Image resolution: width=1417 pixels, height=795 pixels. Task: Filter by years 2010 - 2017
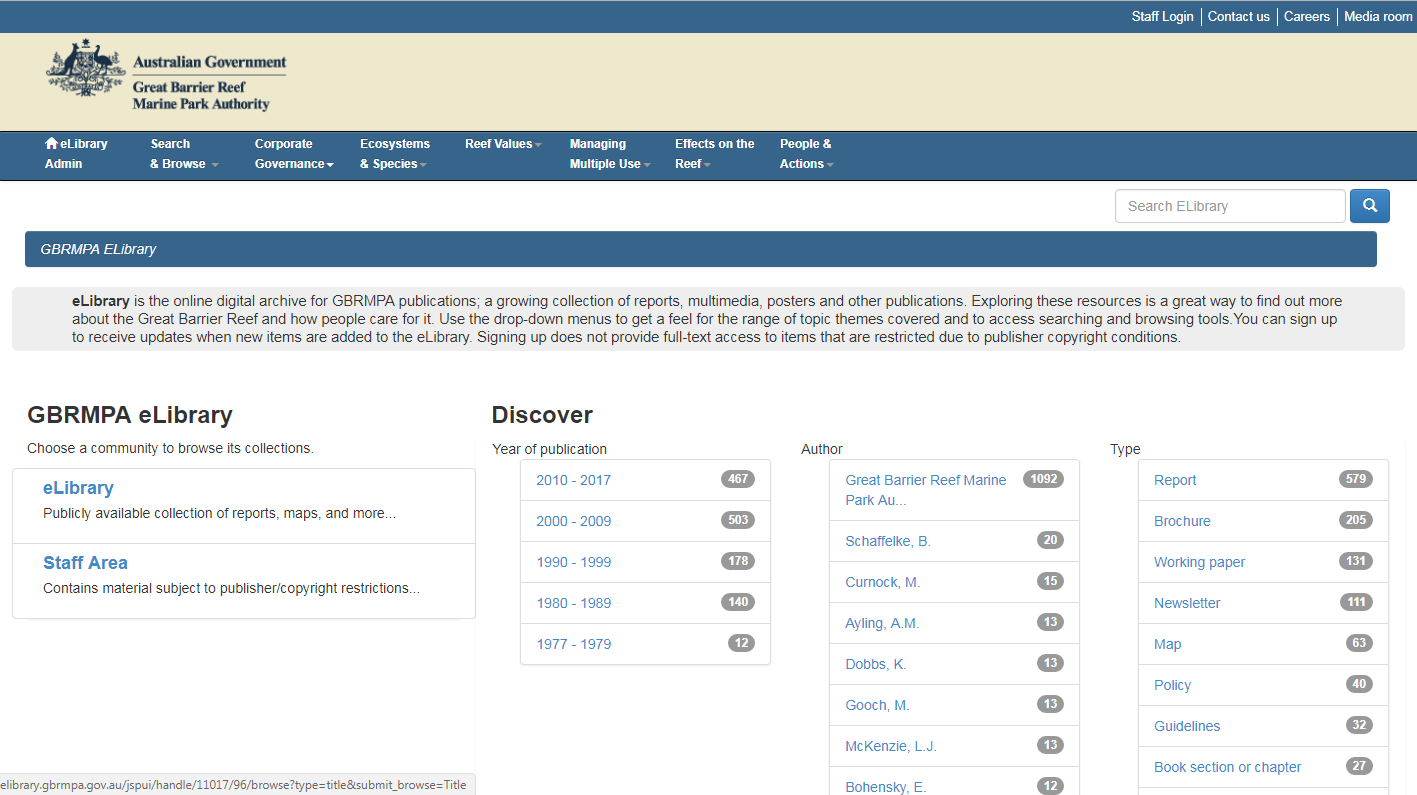(x=573, y=480)
